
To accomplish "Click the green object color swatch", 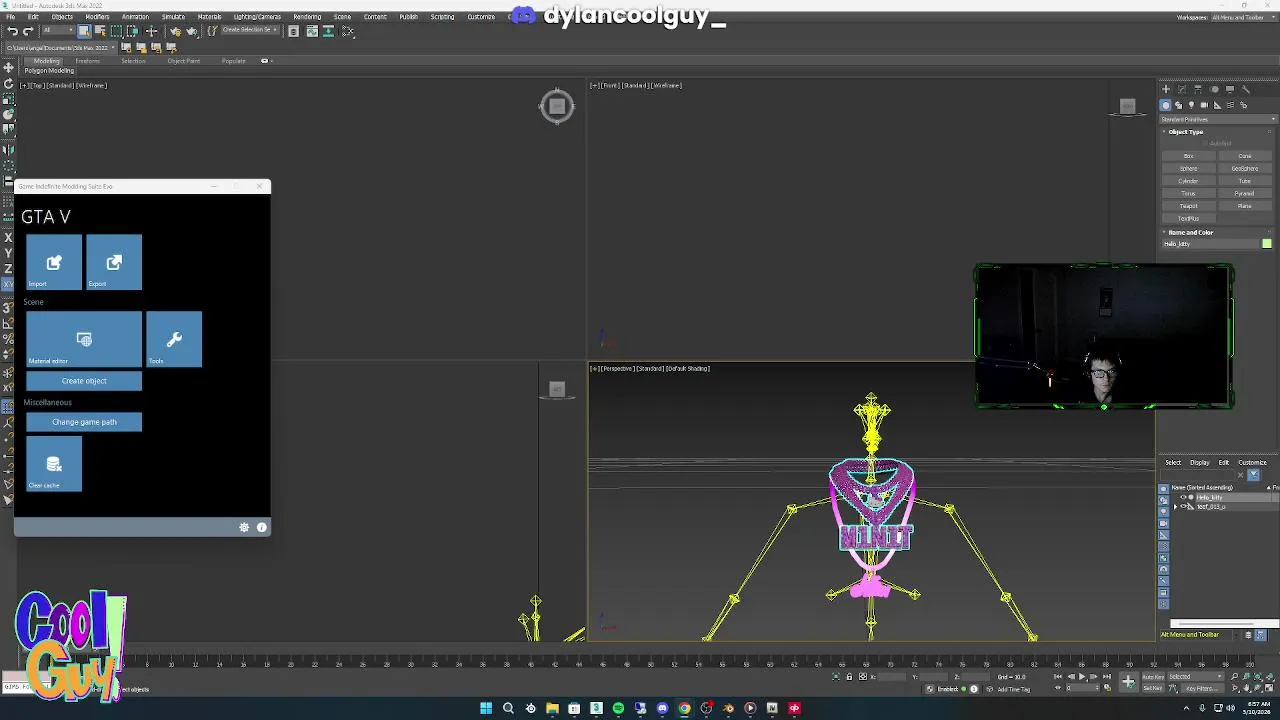I will click(1267, 244).
